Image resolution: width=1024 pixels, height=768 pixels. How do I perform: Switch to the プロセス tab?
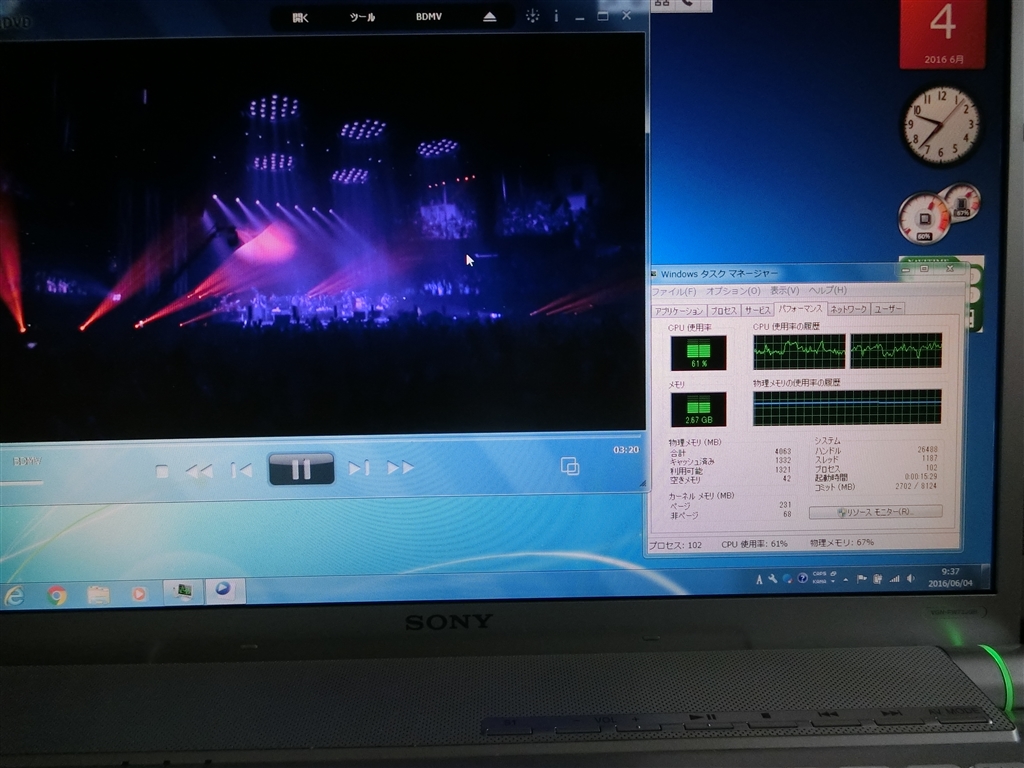[x=724, y=310]
